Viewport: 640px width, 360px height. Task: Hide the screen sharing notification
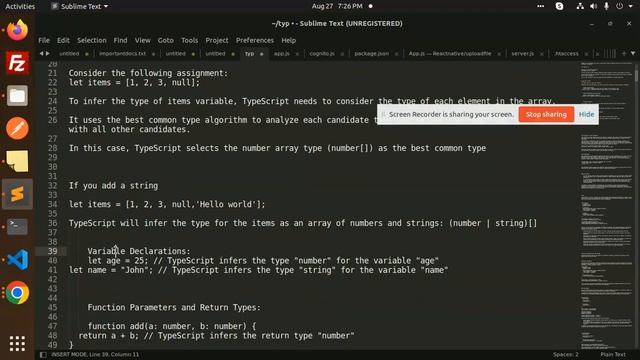pos(587,114)
